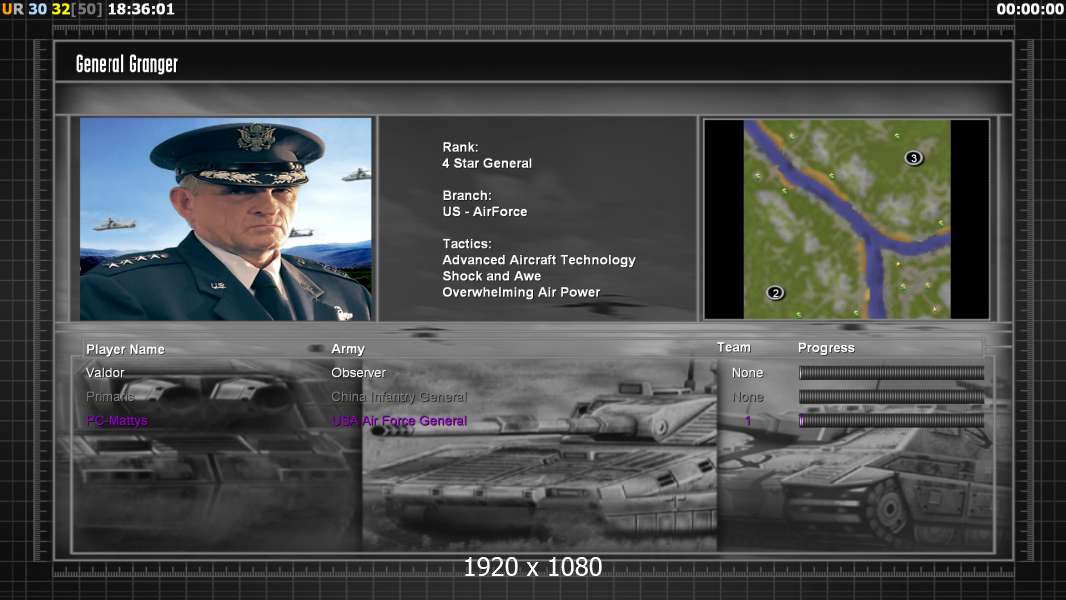Click the 4 Star General rank text
Viewport: 1066px width, 600px height.
click(x=487, y=163)
